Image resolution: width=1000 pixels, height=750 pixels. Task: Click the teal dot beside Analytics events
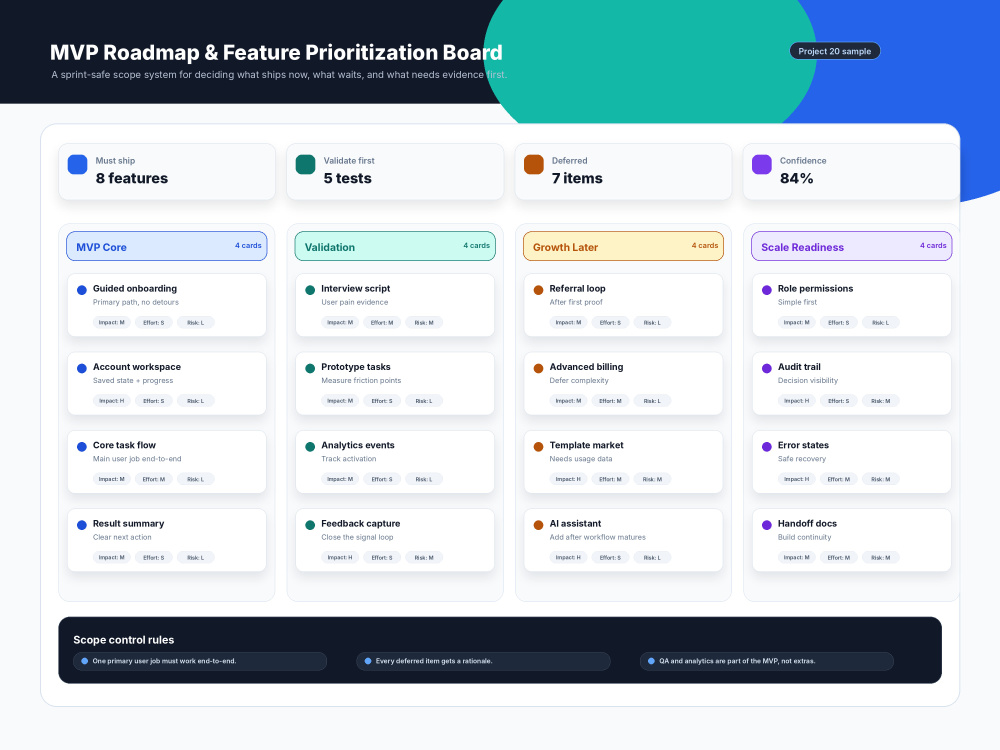point(310,447)
